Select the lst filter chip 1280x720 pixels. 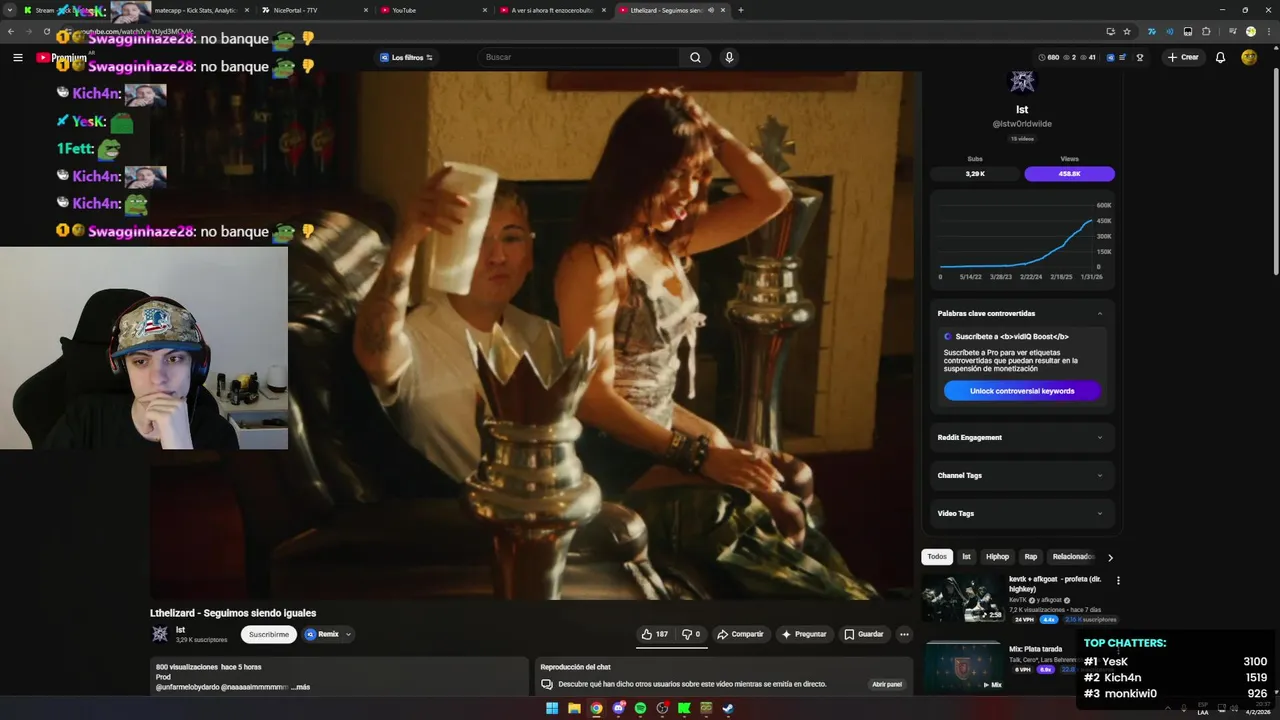click(966, 556)
